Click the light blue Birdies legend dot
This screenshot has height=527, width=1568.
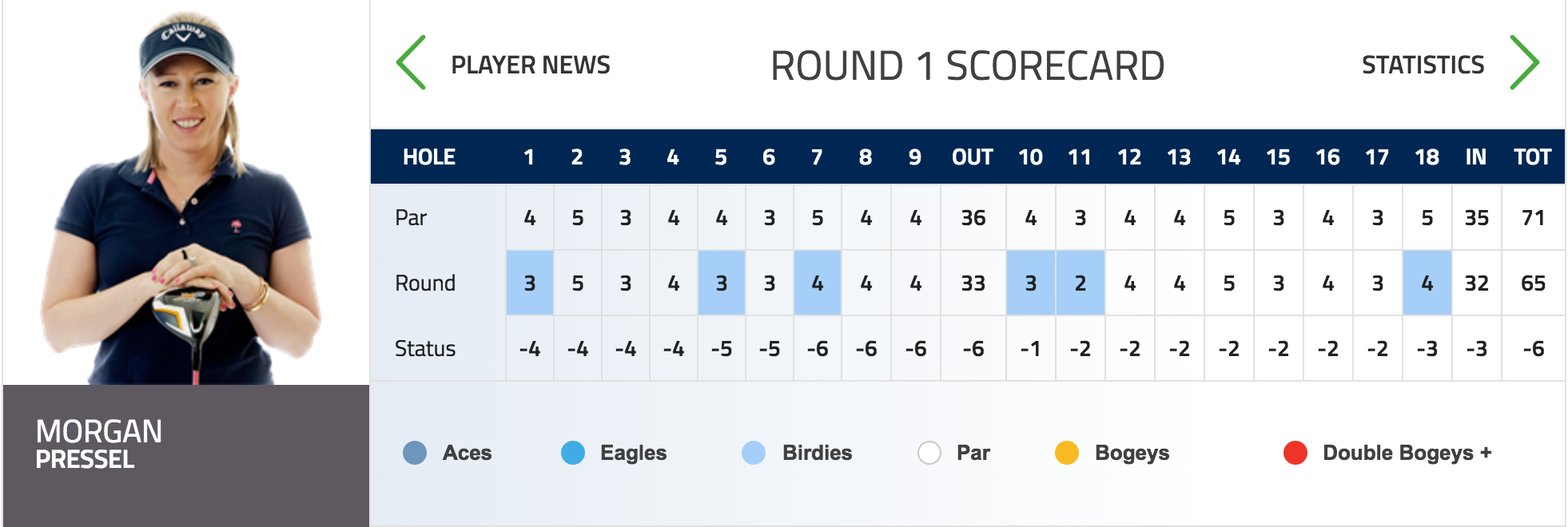pos(754,453)
